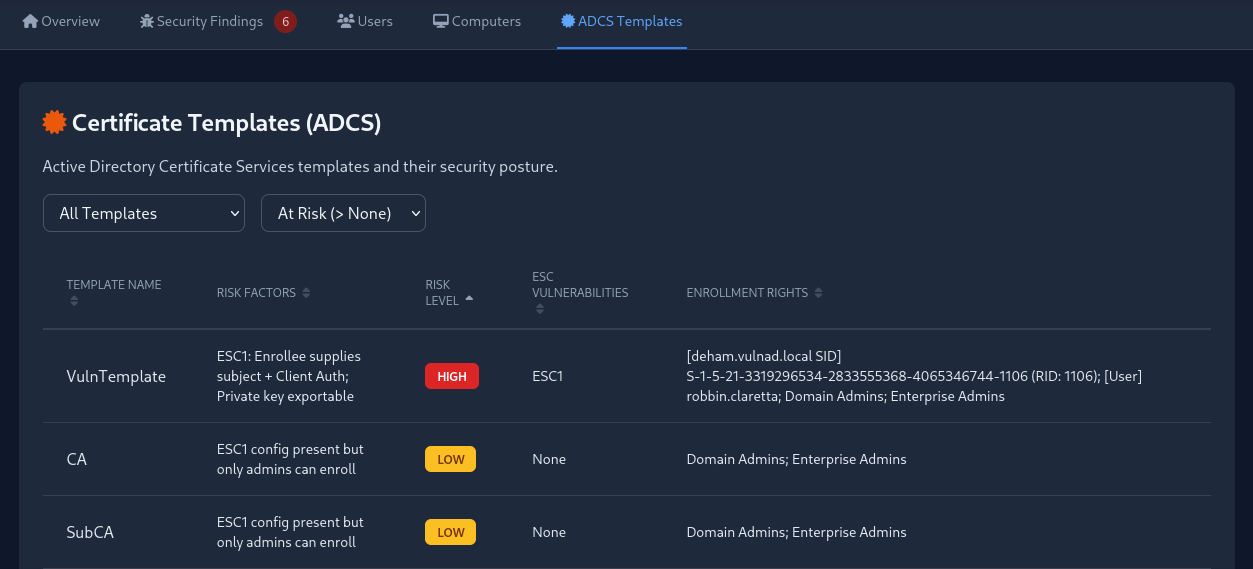1253x569 pixels.
Task: Click the red HIGH risk badge
Action: tap(452, 377)
